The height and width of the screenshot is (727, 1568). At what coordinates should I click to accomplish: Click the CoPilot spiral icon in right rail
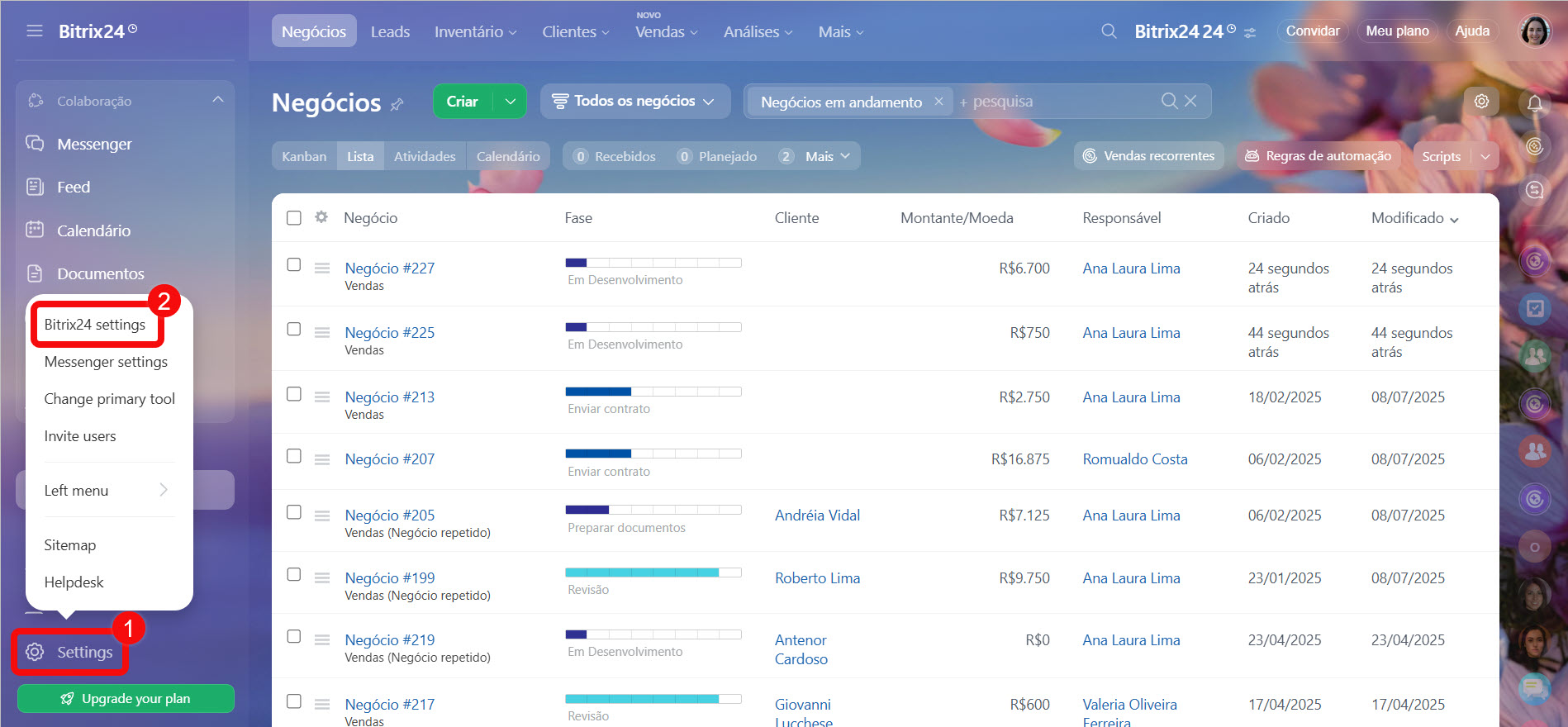pos(1535,146)
